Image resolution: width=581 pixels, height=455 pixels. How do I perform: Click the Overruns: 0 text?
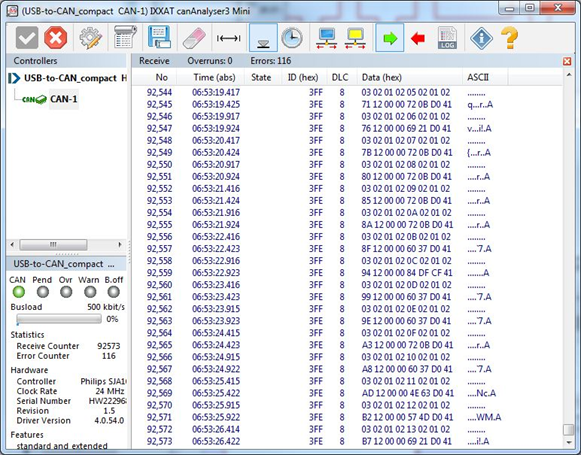pos(210,61)
